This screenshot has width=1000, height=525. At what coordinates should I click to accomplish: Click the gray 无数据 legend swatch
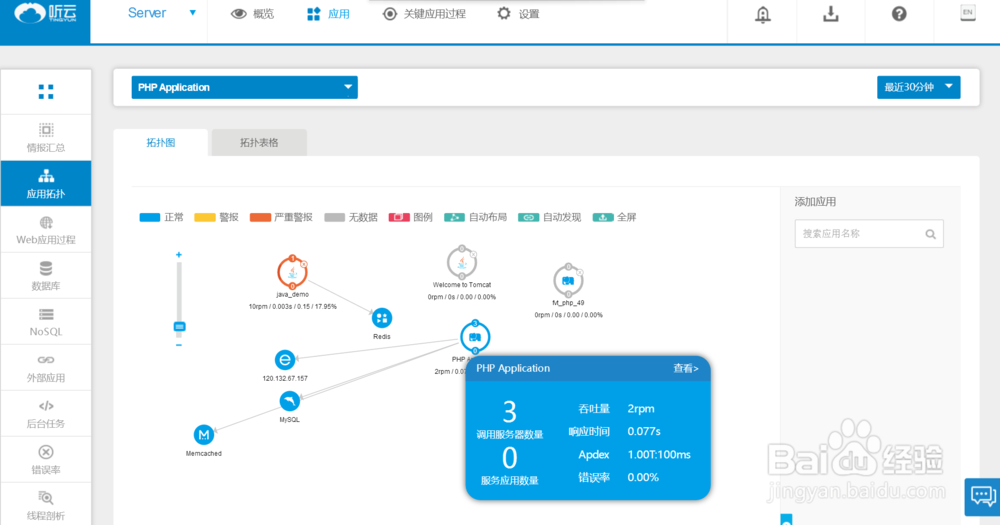(x=335, y=218)
